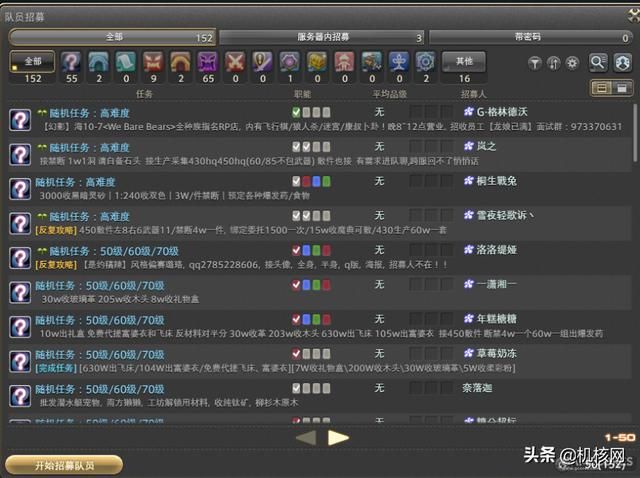The image size is (640, 478).
Task: Select the red trials category with 9 listings
Action: [x=153, y=62]
